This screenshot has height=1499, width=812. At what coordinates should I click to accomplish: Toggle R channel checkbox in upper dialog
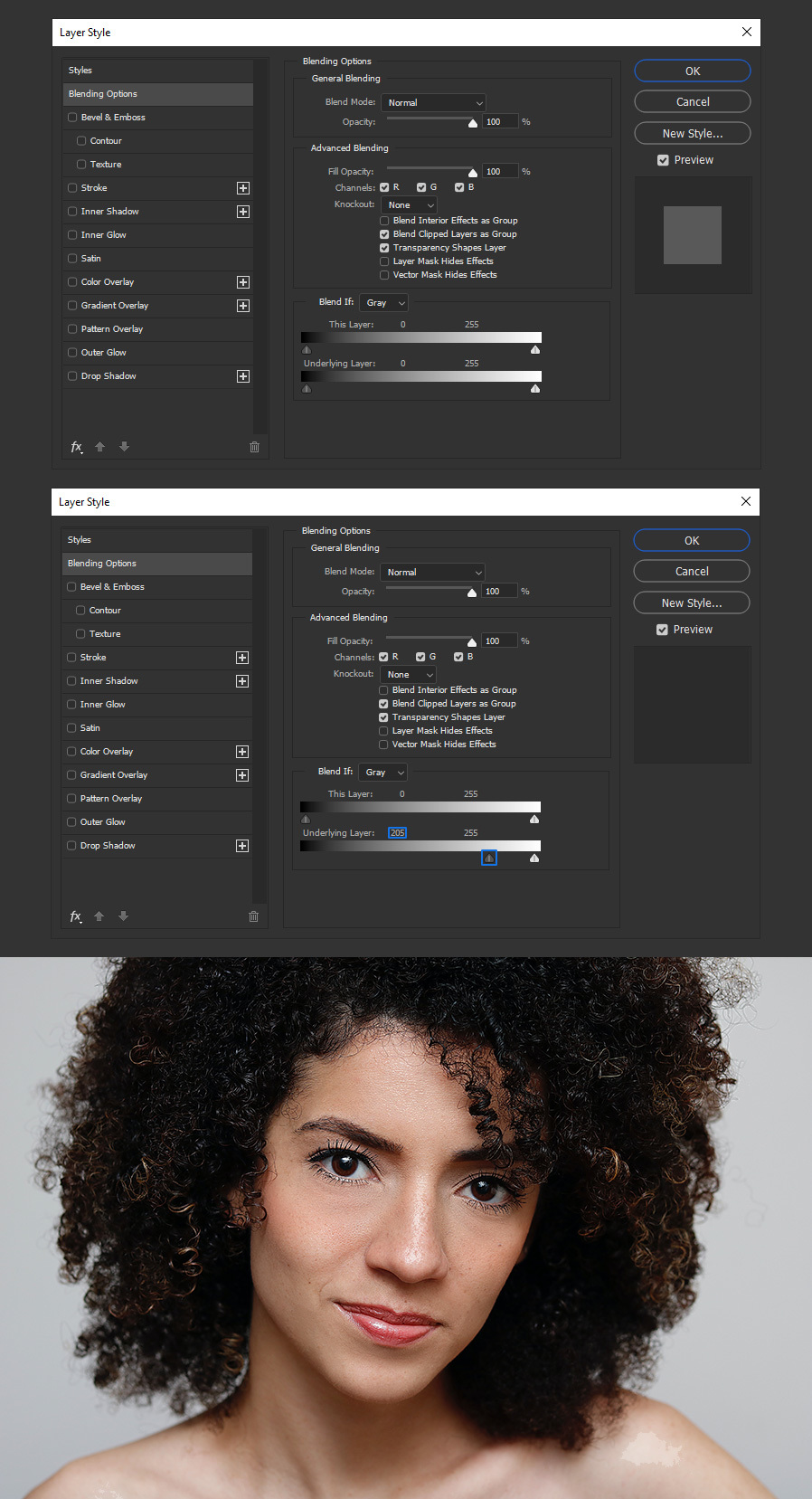pyautogui.click(x=384, y=187)
